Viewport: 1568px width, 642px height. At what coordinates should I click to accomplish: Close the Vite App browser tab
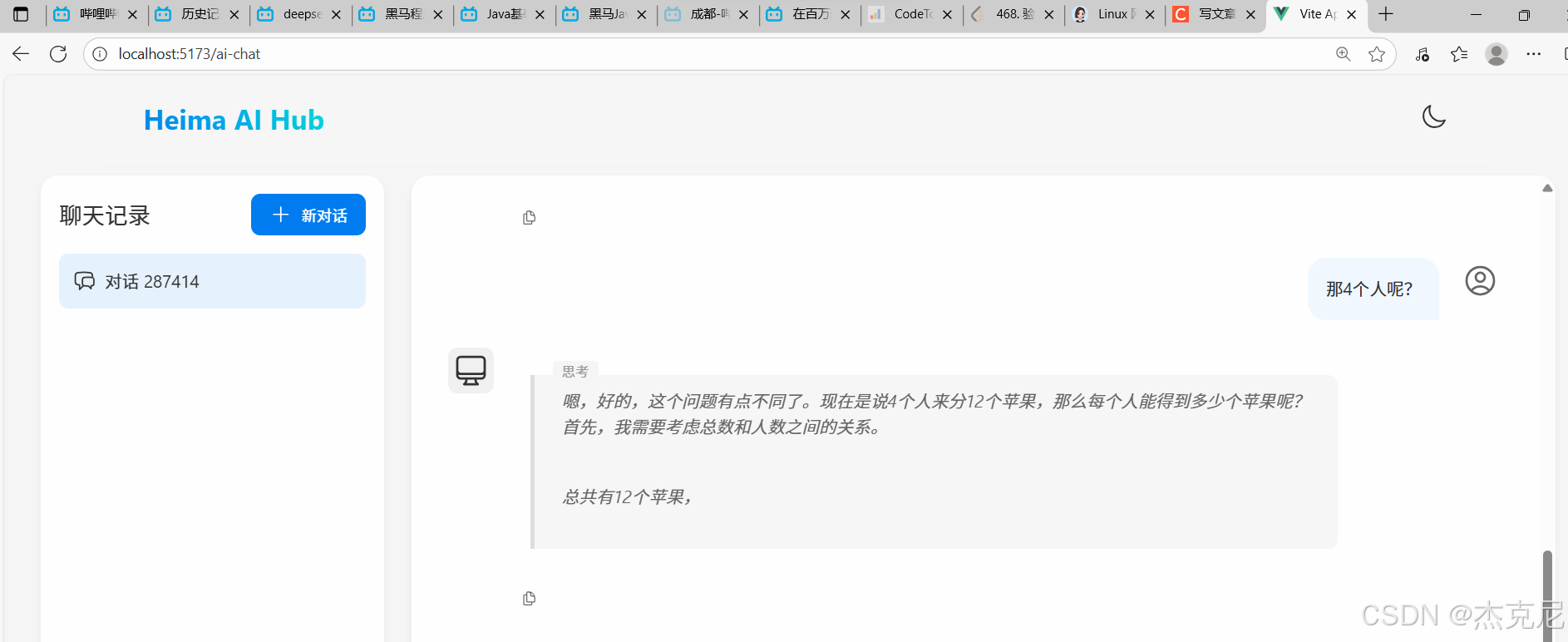click(x=1352, y=14)
